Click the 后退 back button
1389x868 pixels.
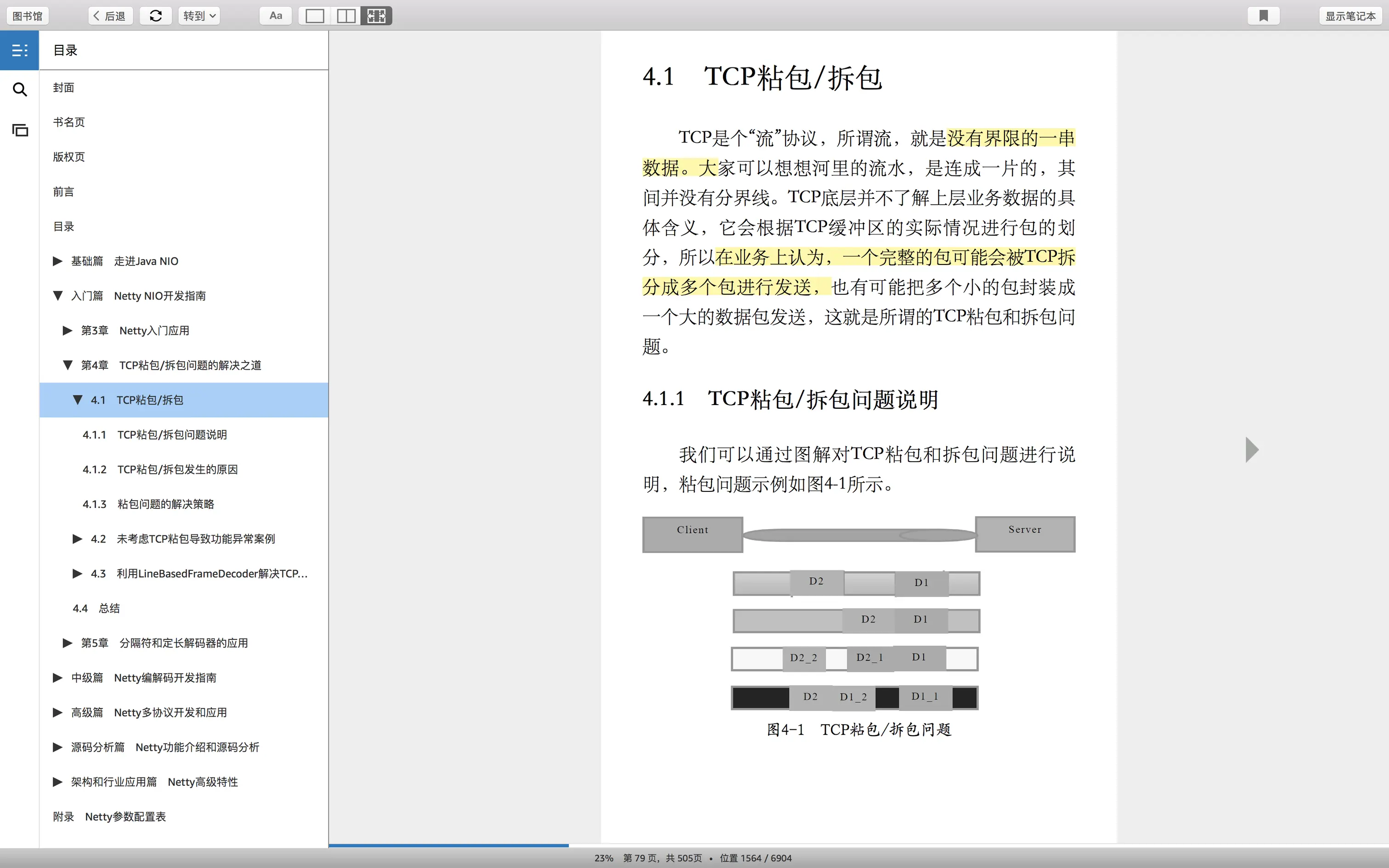coord(110,16)
